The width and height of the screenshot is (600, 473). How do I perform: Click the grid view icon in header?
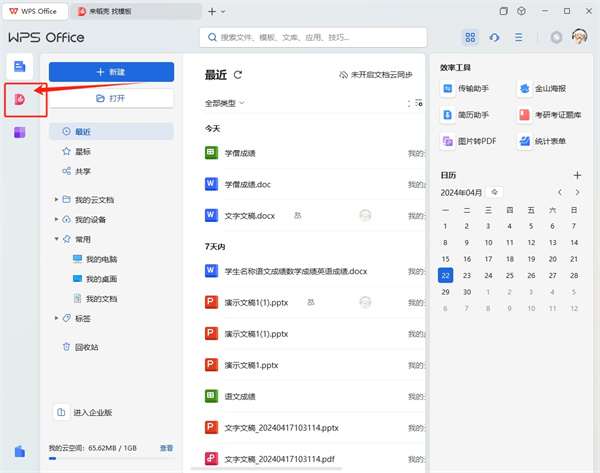pos(470,38)
